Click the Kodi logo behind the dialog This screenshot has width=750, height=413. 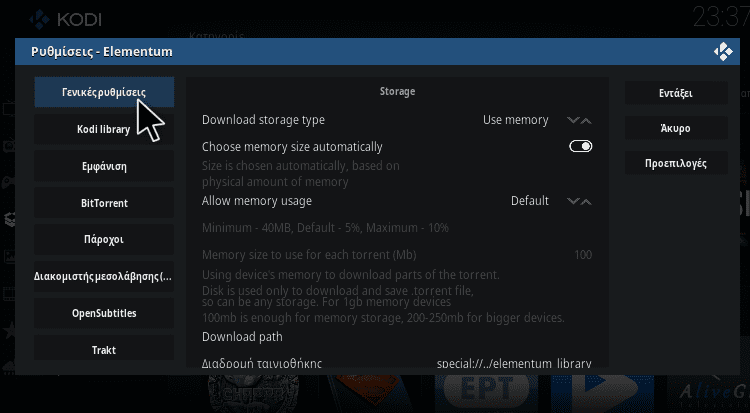coord(66,19)
